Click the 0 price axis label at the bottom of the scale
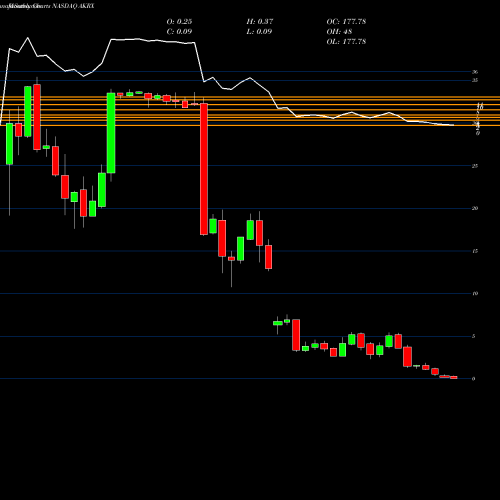The image size is (500, 500). (x=474, y=379)
